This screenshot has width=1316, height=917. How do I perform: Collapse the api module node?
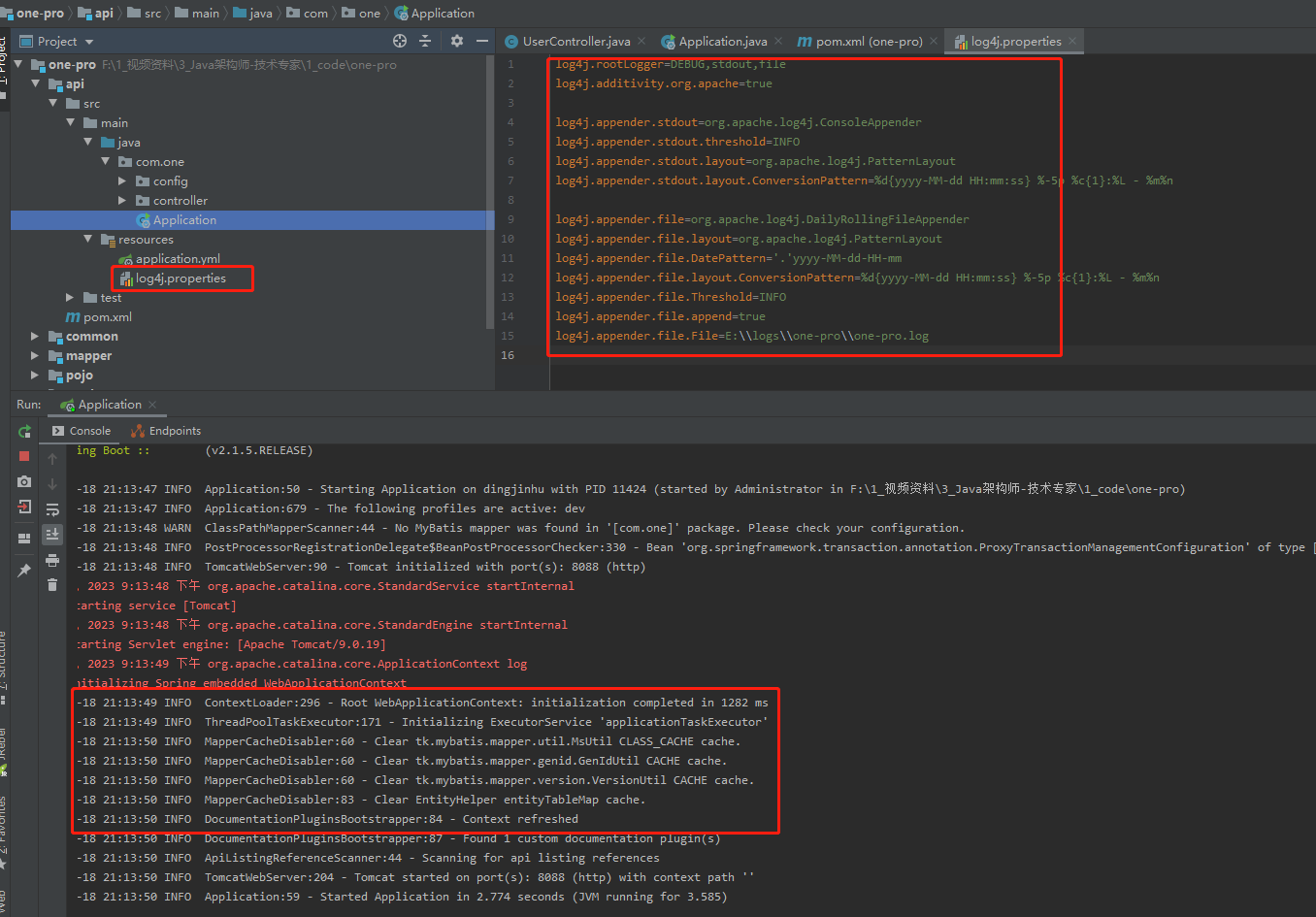tap(36, 83)
